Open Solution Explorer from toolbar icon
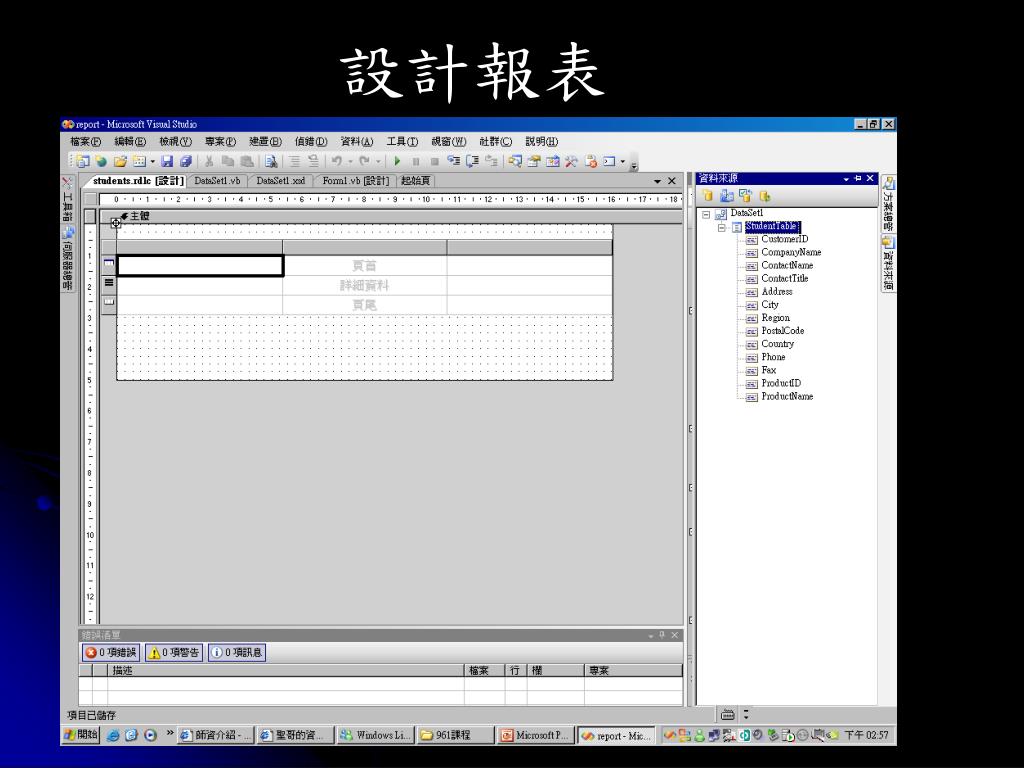This screenshot has height=768, width=1024. [515, 161]
